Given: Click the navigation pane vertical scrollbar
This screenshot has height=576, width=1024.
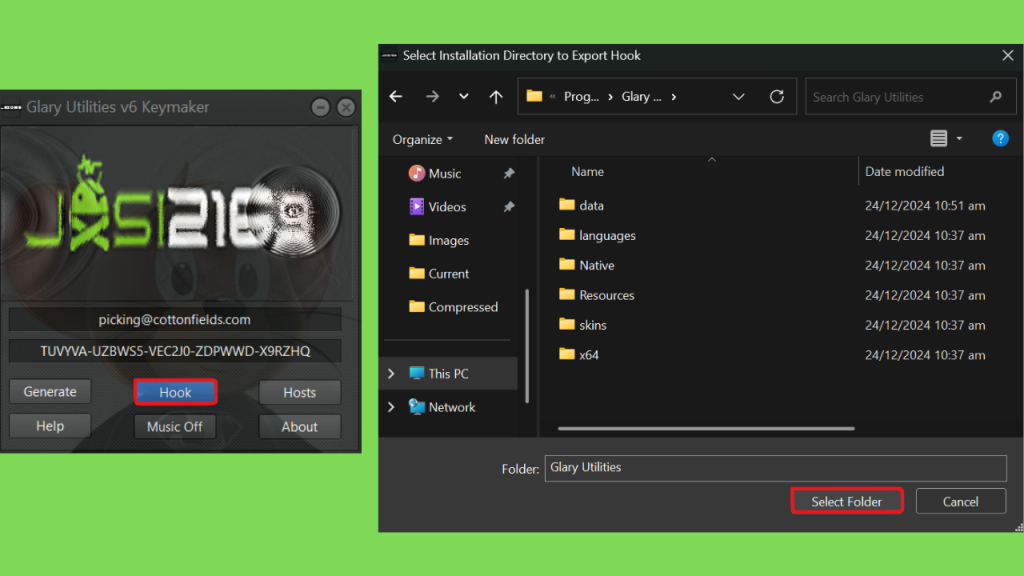Looking at the screenshot, I should point(526,346).
